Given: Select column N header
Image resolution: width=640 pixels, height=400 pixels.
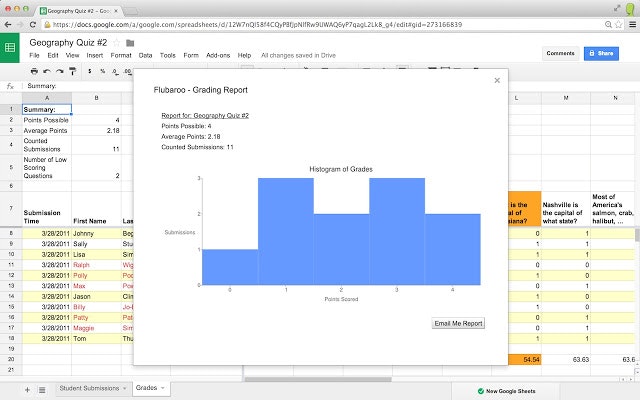Looking at the screenshot, I should [x=615, y=98].
